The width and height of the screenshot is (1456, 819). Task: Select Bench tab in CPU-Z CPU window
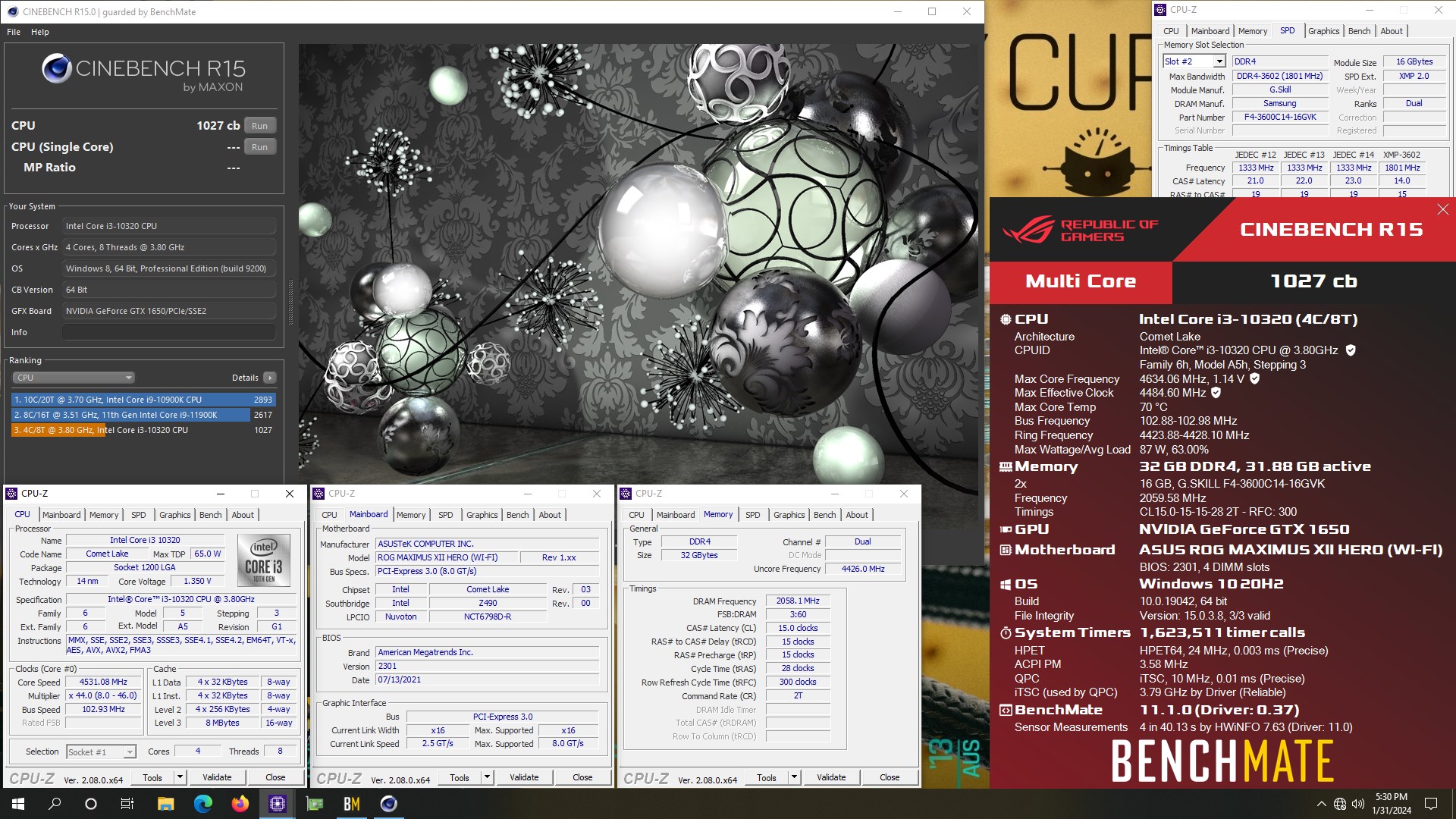click(x=211, y=515)
